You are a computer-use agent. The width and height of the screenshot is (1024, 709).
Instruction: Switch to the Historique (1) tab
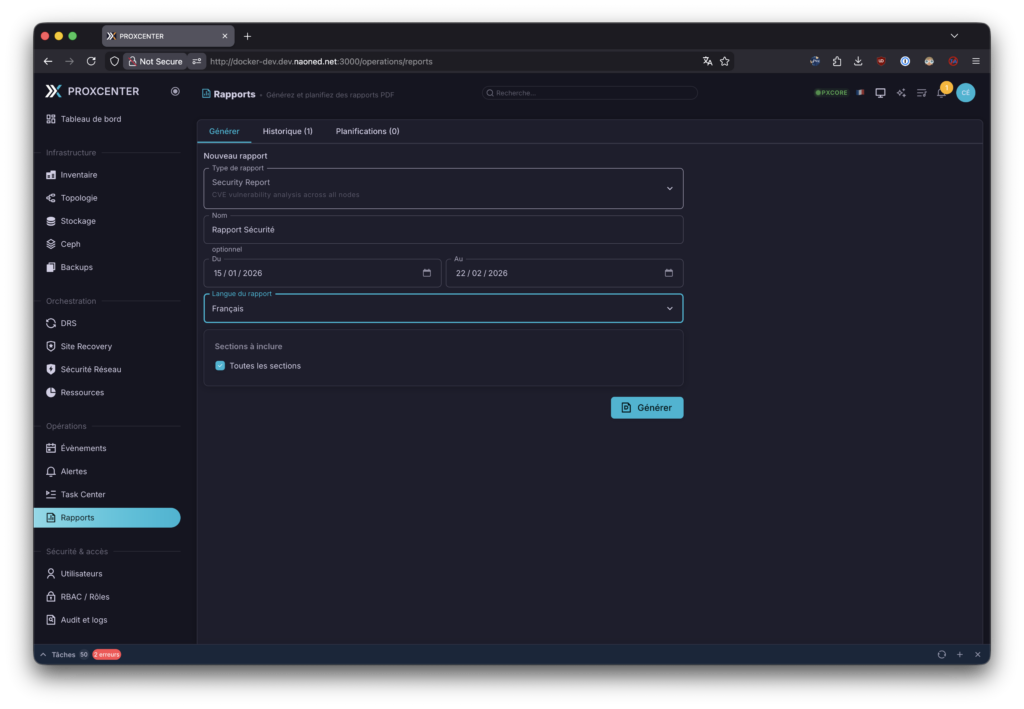point(287,131)
